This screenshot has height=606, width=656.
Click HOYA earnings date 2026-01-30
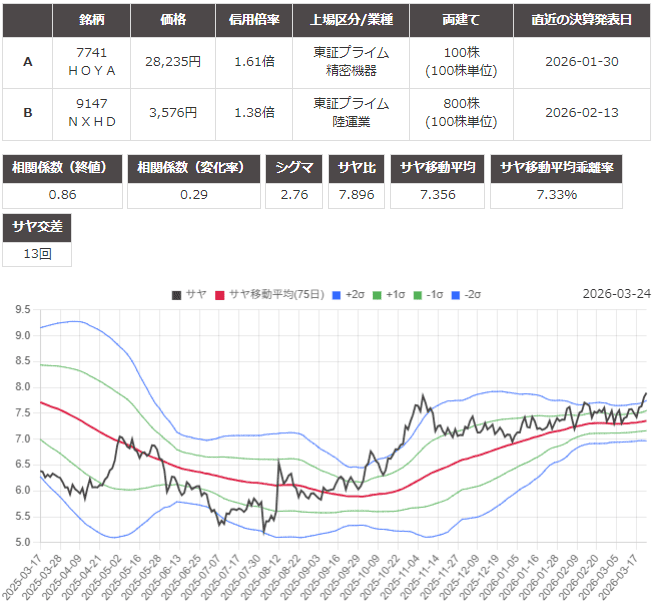click(582, 61)
